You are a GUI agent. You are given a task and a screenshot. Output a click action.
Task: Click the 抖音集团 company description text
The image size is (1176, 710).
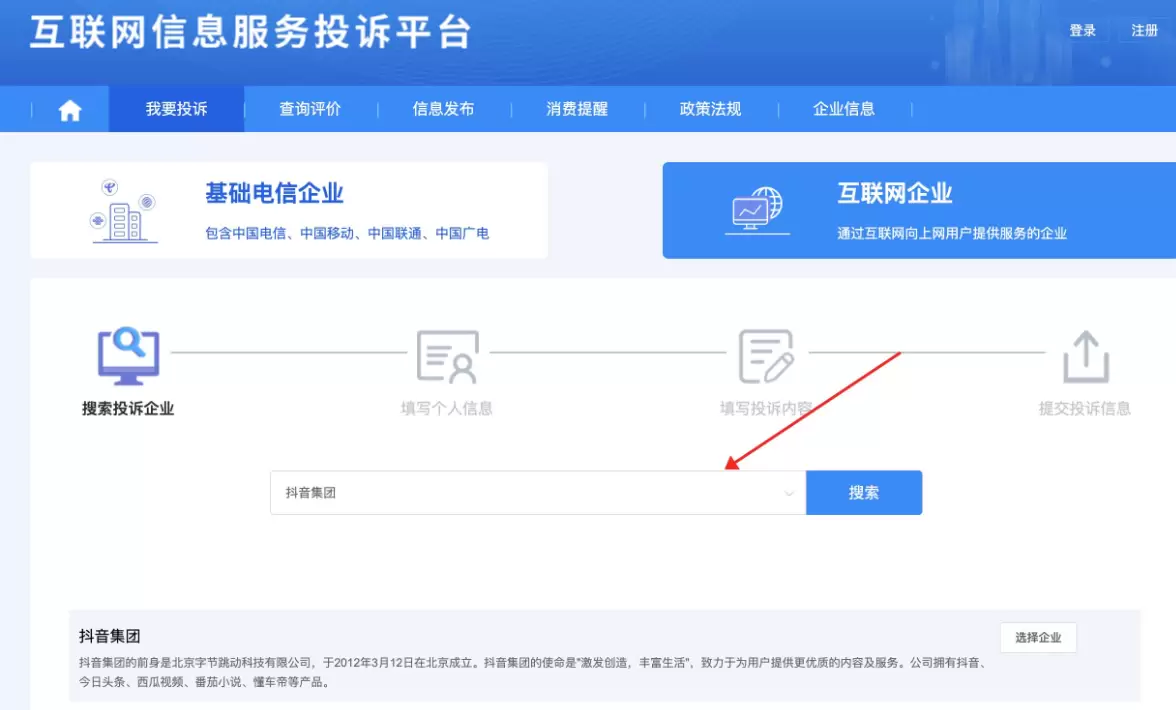pos(533,672)
